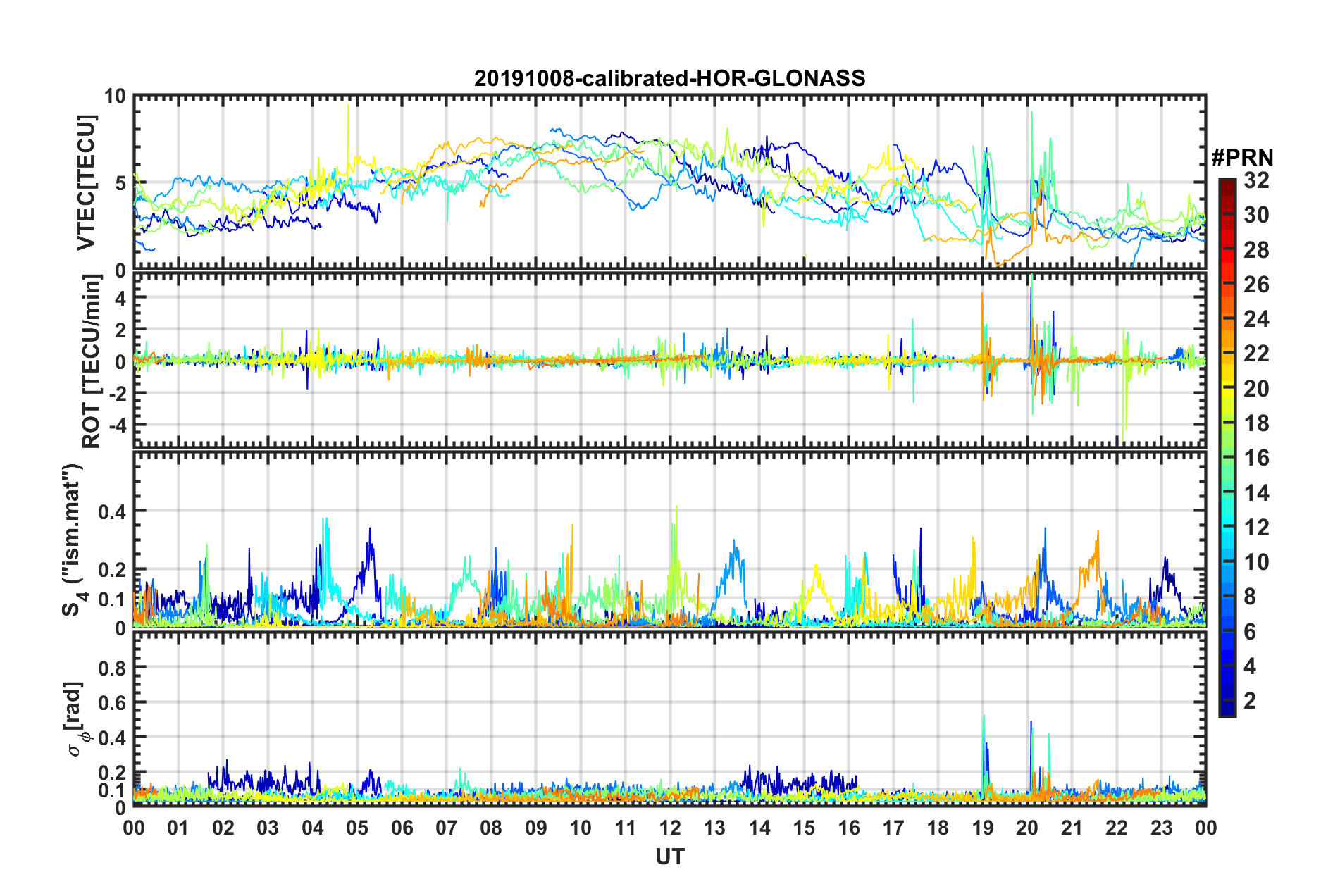Image resolution: width=1340 pixels, height=896 pixels.
Task: Click the 10 tick label on VTEC axis
Action: coord(115,97)
